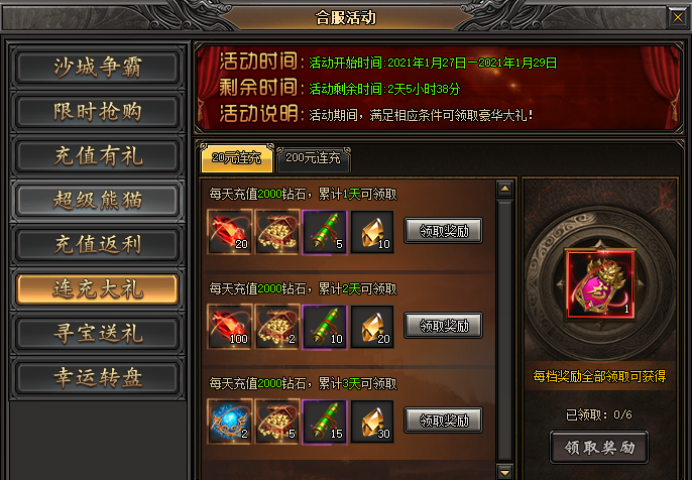Screen dimensions: 693x481
Task: Open the 超级熊猫 activity menu
Action: pyautogui.click(x=97, y=200)
